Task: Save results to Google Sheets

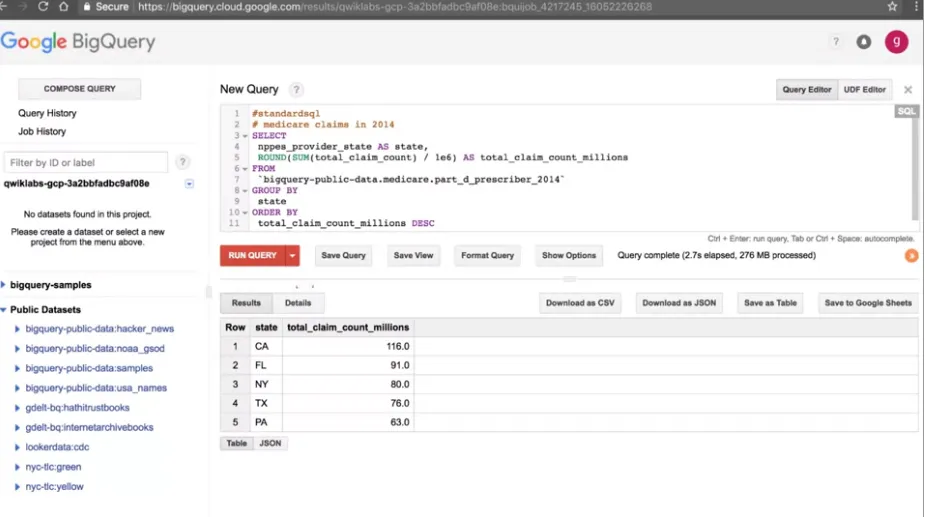Action: (x=868, y=303)
